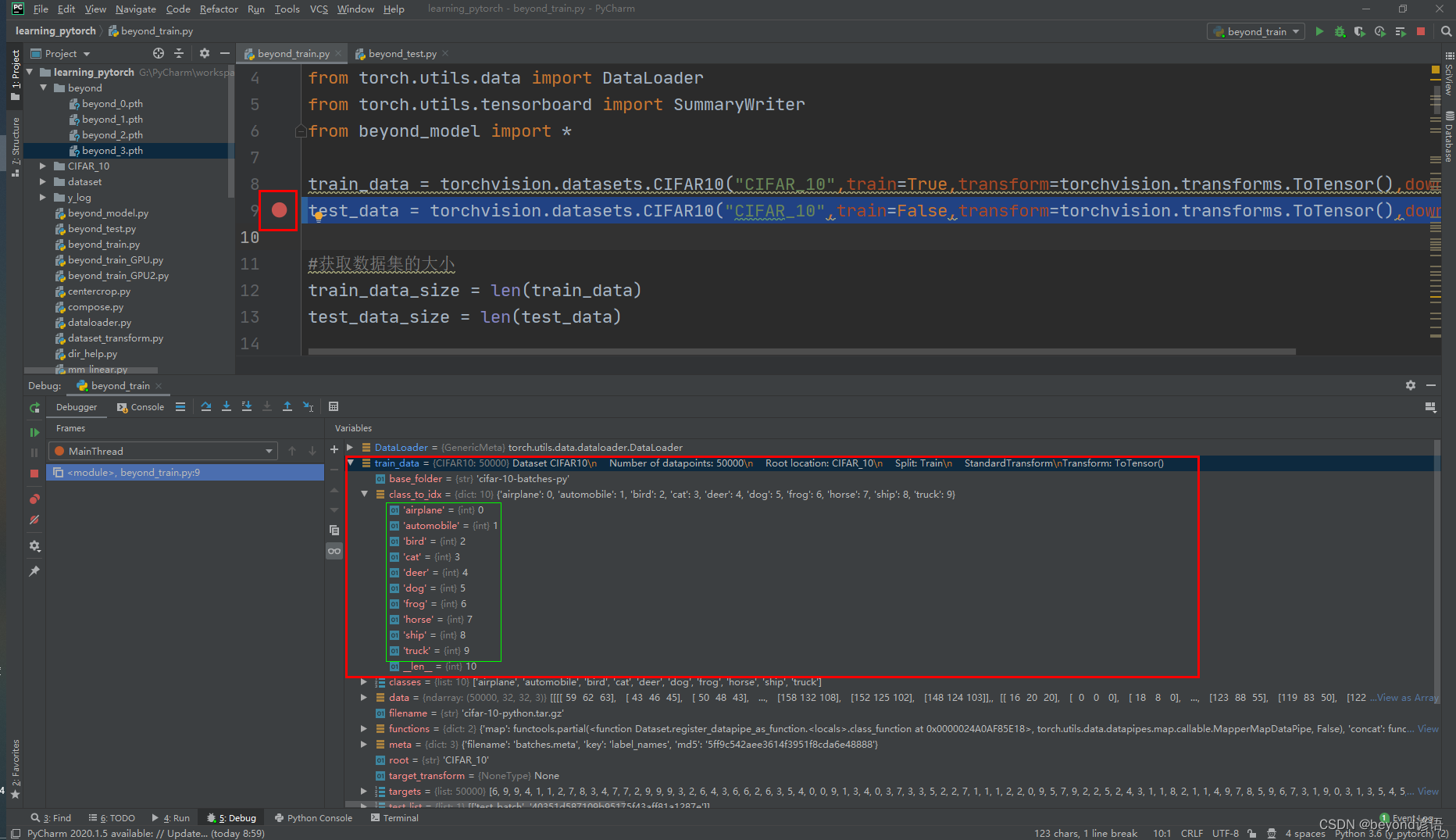
Task: Click the copy/duplicate watch icon
Action: (x=334, y=530)
